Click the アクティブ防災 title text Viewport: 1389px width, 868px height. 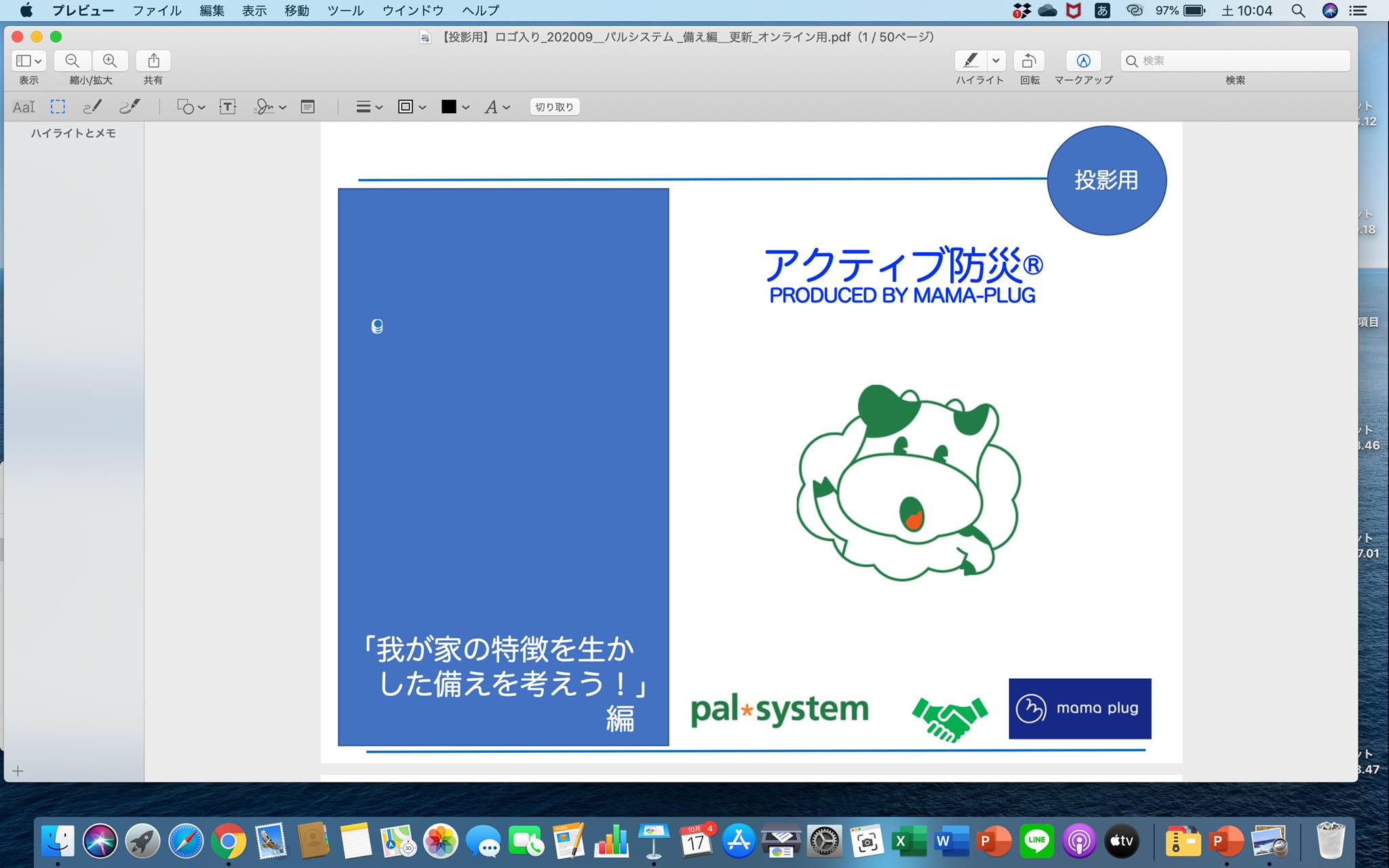coord(903,265)
